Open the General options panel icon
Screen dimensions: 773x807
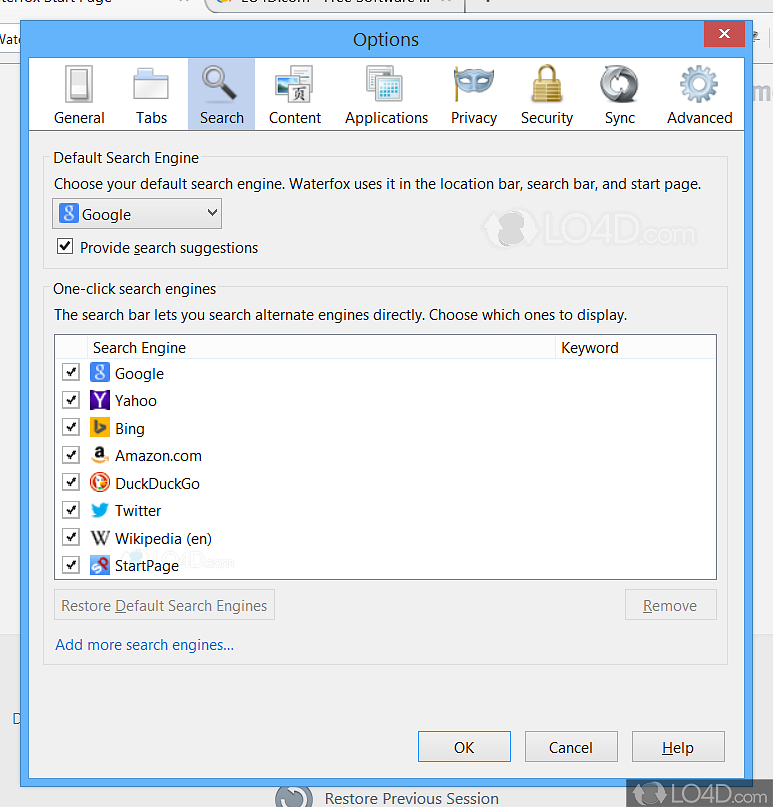(79, 84)
